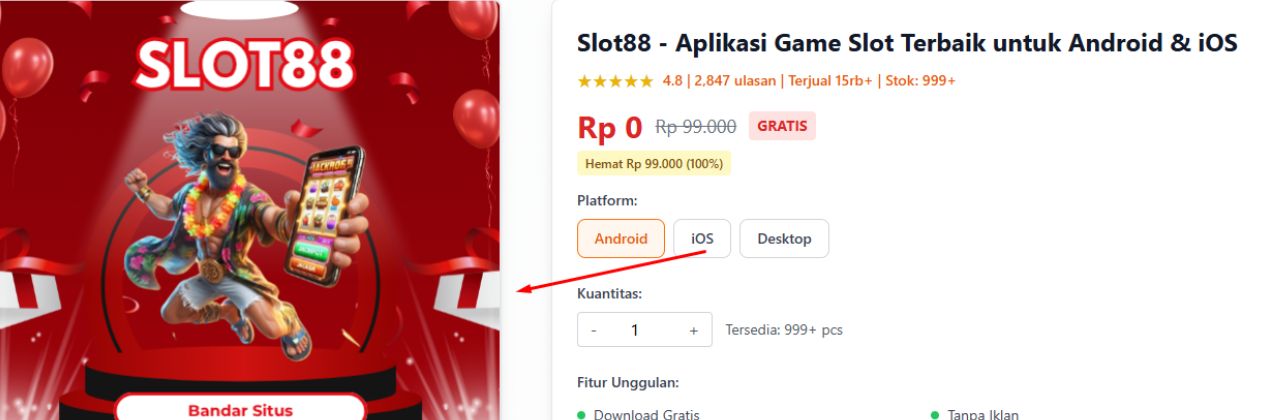Image resolution: width=1280 pixels, height=420 pixels.
Task: Choose the iOS platform option
Action: point(702,239)
